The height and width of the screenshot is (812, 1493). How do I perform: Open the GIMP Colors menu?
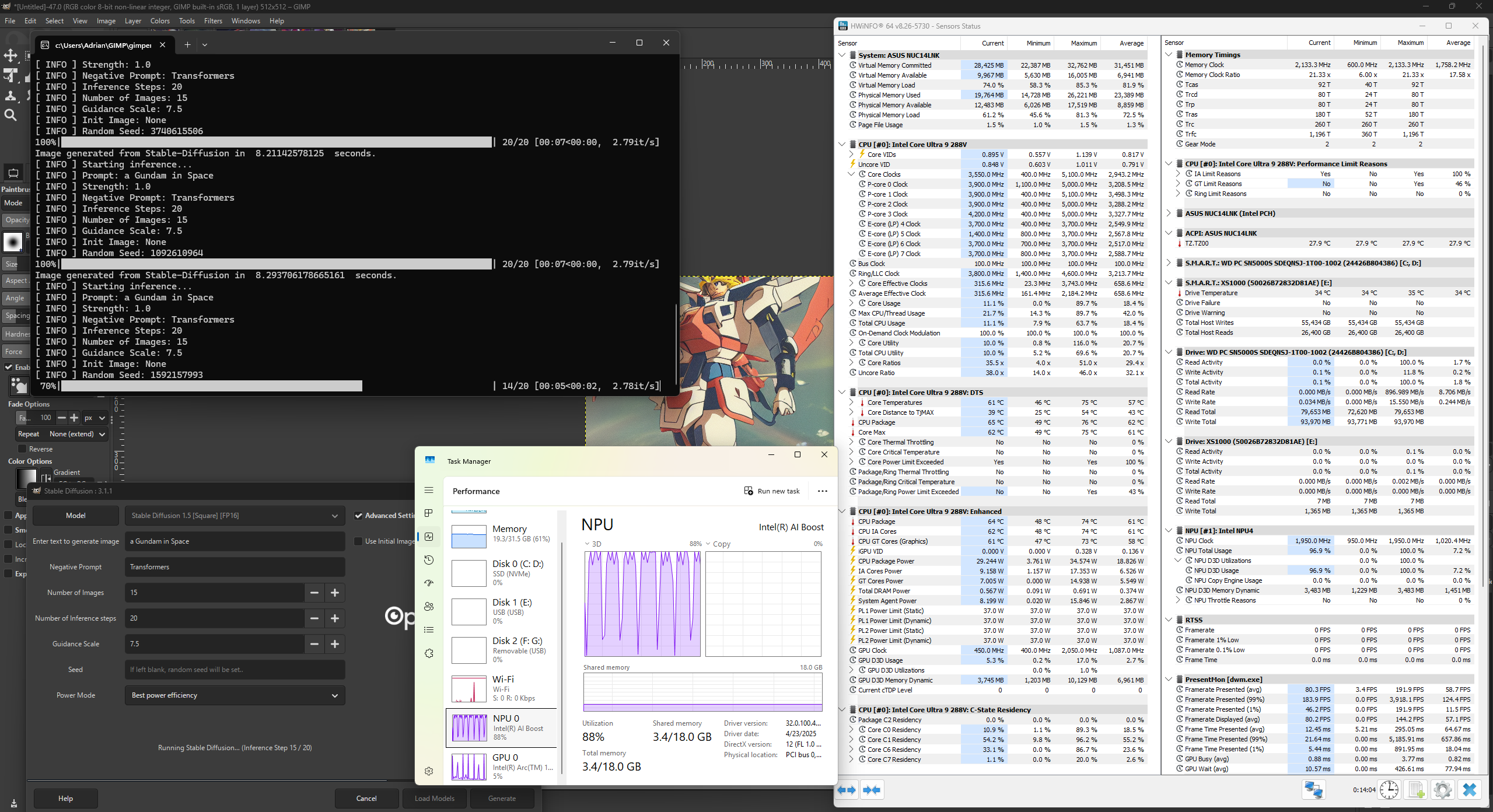coord(160,20)
